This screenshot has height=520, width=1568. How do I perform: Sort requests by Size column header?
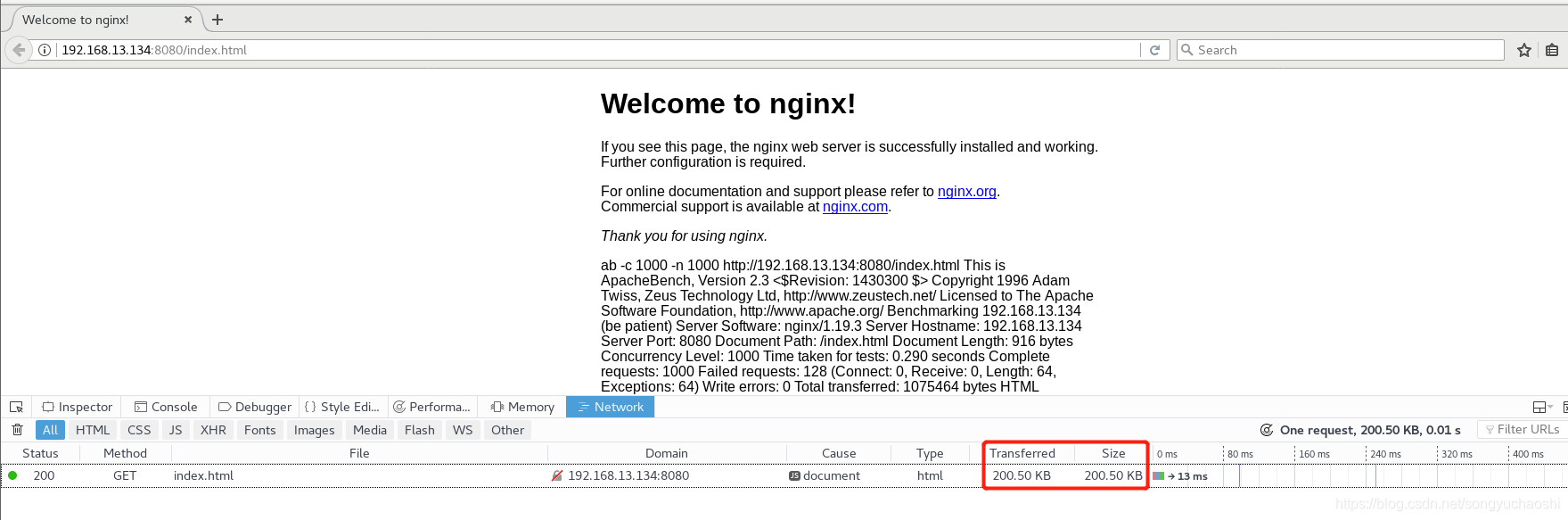[1113, 453]
